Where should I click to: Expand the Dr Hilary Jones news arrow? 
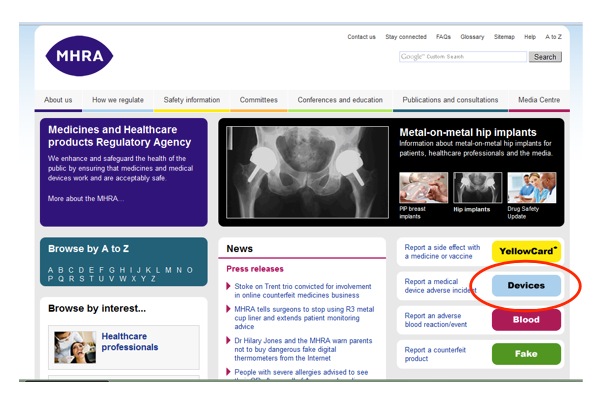click(228, 340)
